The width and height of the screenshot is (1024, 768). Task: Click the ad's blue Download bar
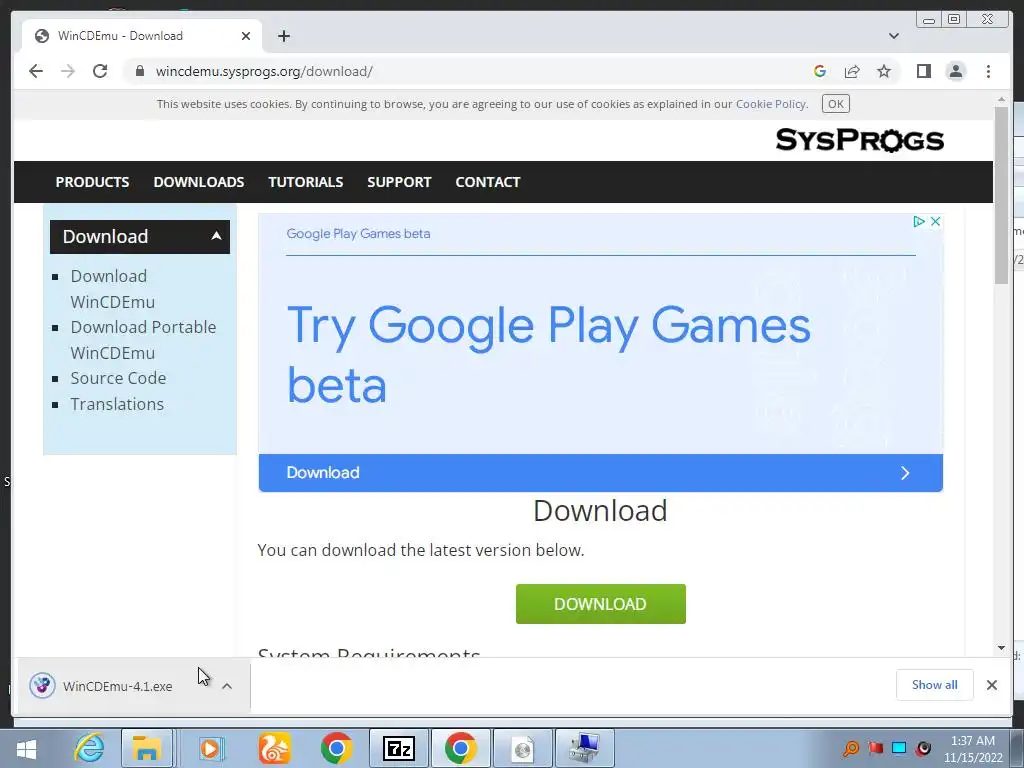click(601, 473)
